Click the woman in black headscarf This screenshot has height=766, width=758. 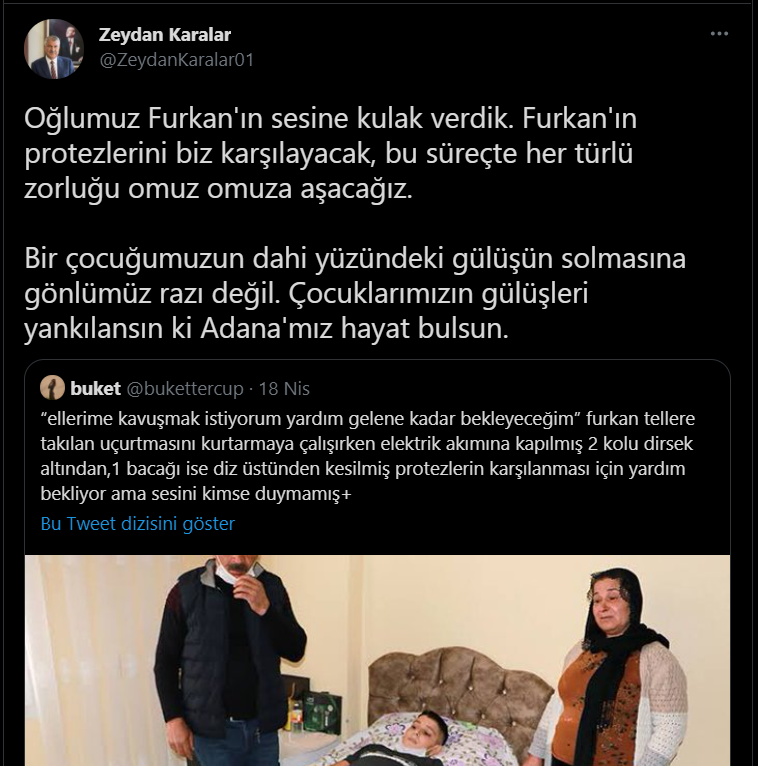pos(616,667)
